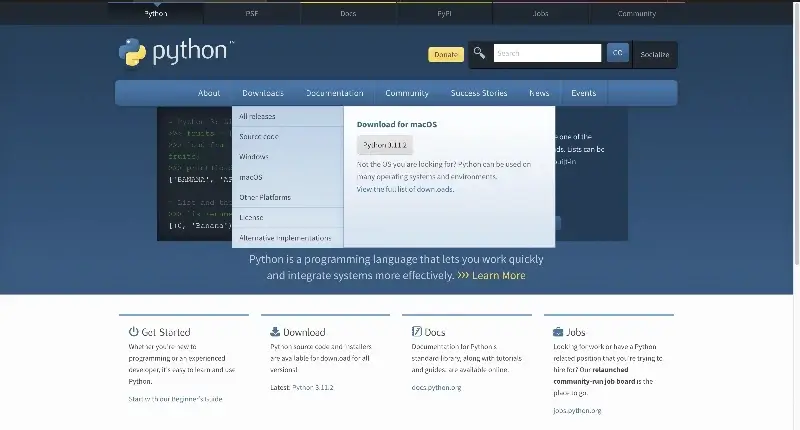Open the PSF tab at the top
The height and width of the screenshot is (430, 800).
click(x=252, y=14)
